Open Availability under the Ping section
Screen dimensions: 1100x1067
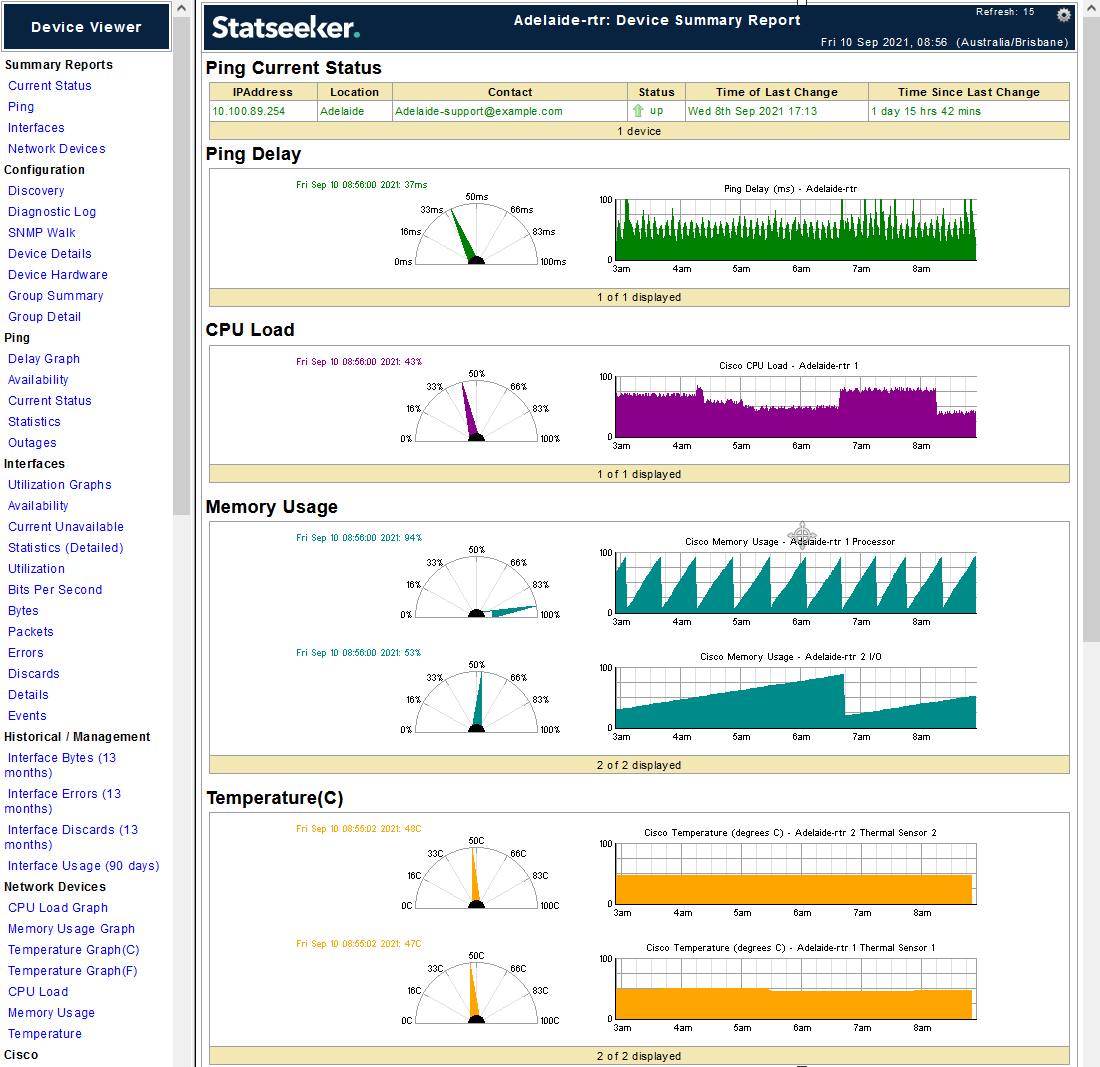pyautogui.click(x=39, y=380)
